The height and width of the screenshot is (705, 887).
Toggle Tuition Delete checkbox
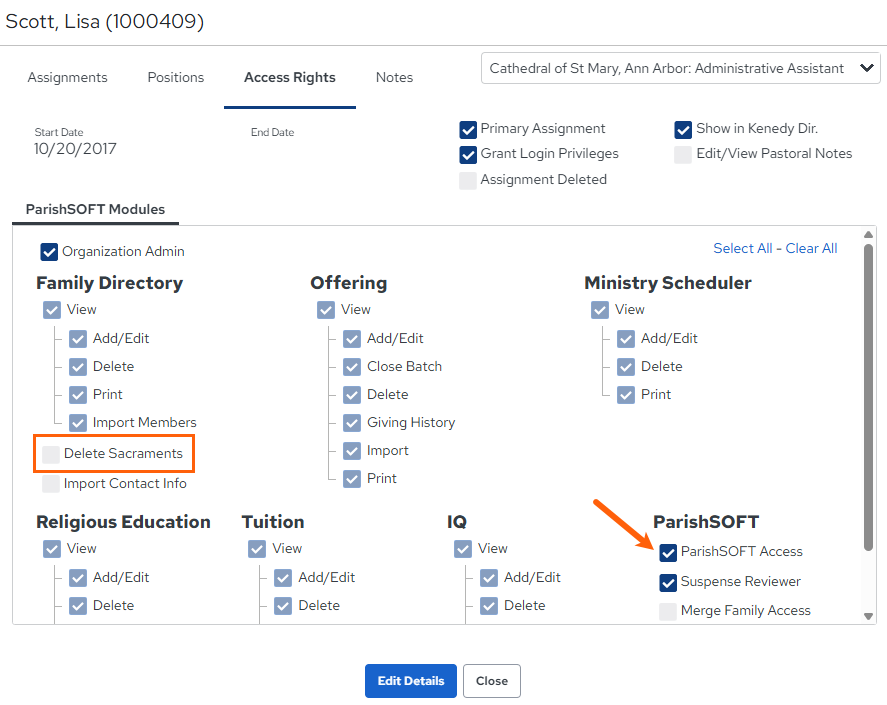(283, 606)
